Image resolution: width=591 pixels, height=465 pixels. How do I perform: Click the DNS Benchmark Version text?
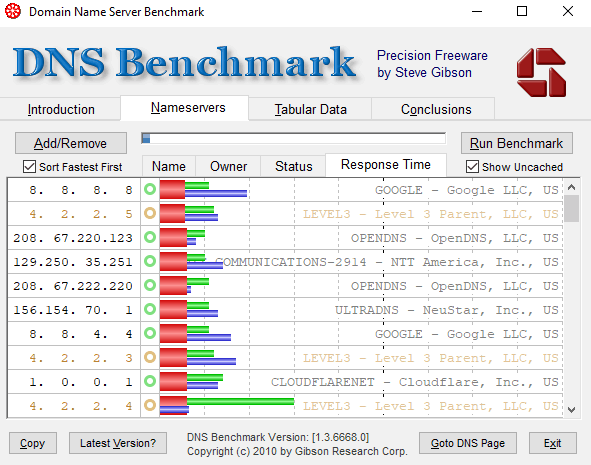(x=278, y=437)
